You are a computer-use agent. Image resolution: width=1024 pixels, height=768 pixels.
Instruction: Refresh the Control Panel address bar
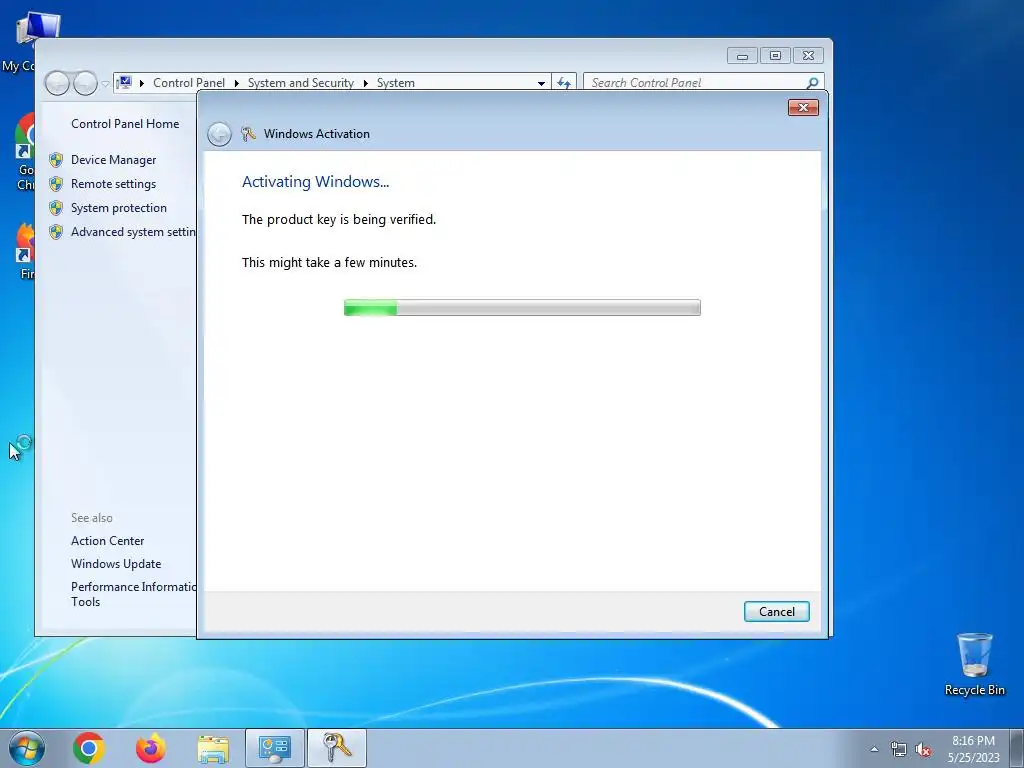point(564,83)
